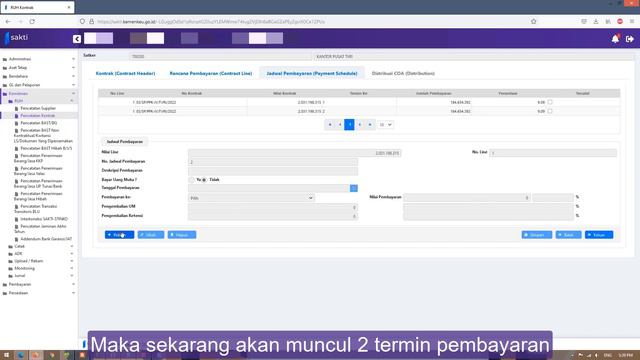Image resolution: width=640 pixels, height=360 pixels.
Task: Select Tidak for Bayar Uang Muka
Action: (x=204, y=180)
